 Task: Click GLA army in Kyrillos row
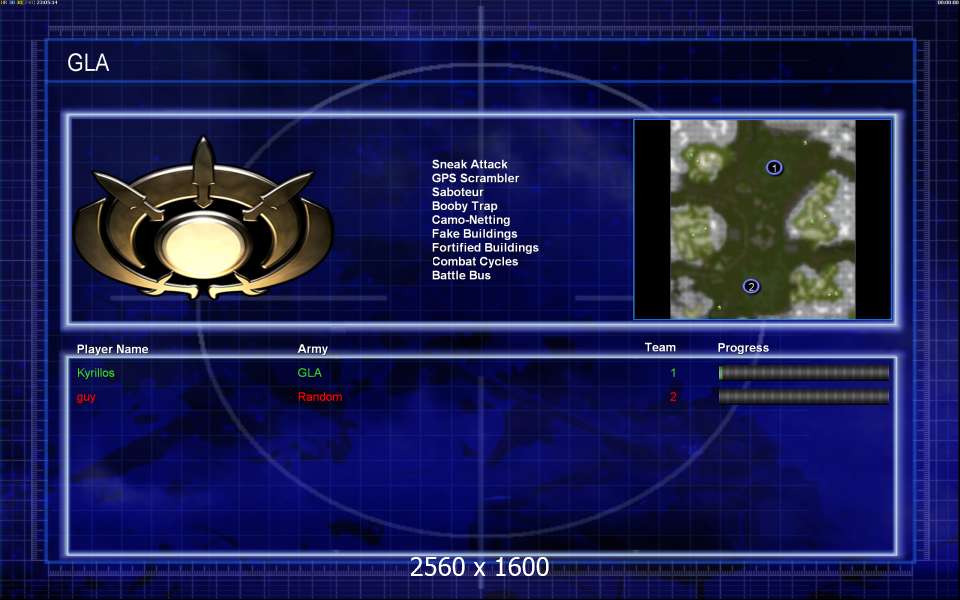coord(309,372)
